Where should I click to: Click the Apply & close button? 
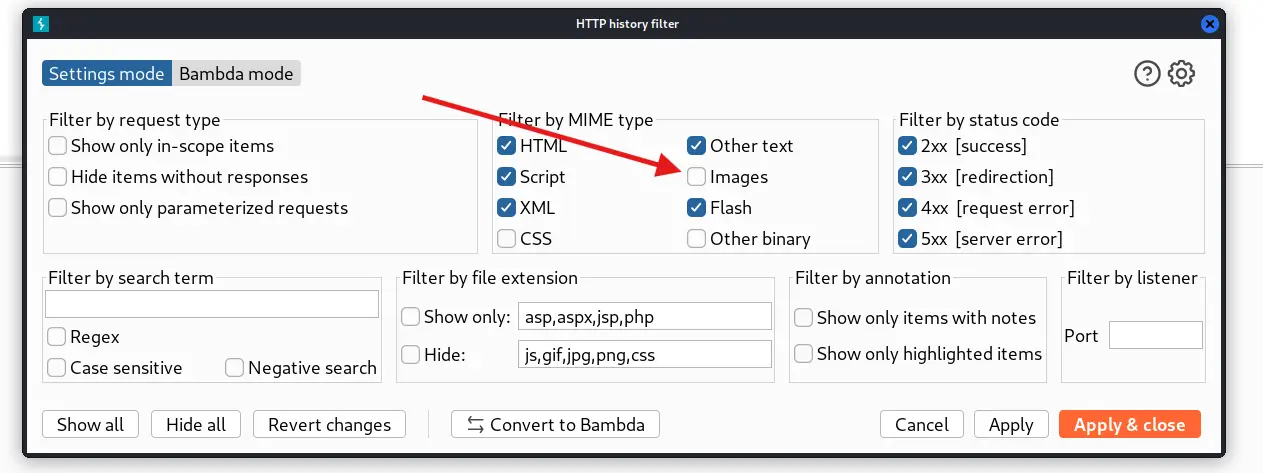tap(1130, 424)
